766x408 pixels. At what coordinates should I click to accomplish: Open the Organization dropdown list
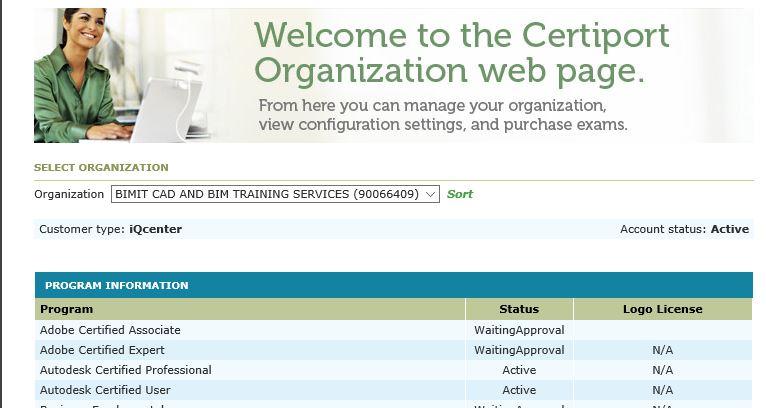tap(275, 194)
